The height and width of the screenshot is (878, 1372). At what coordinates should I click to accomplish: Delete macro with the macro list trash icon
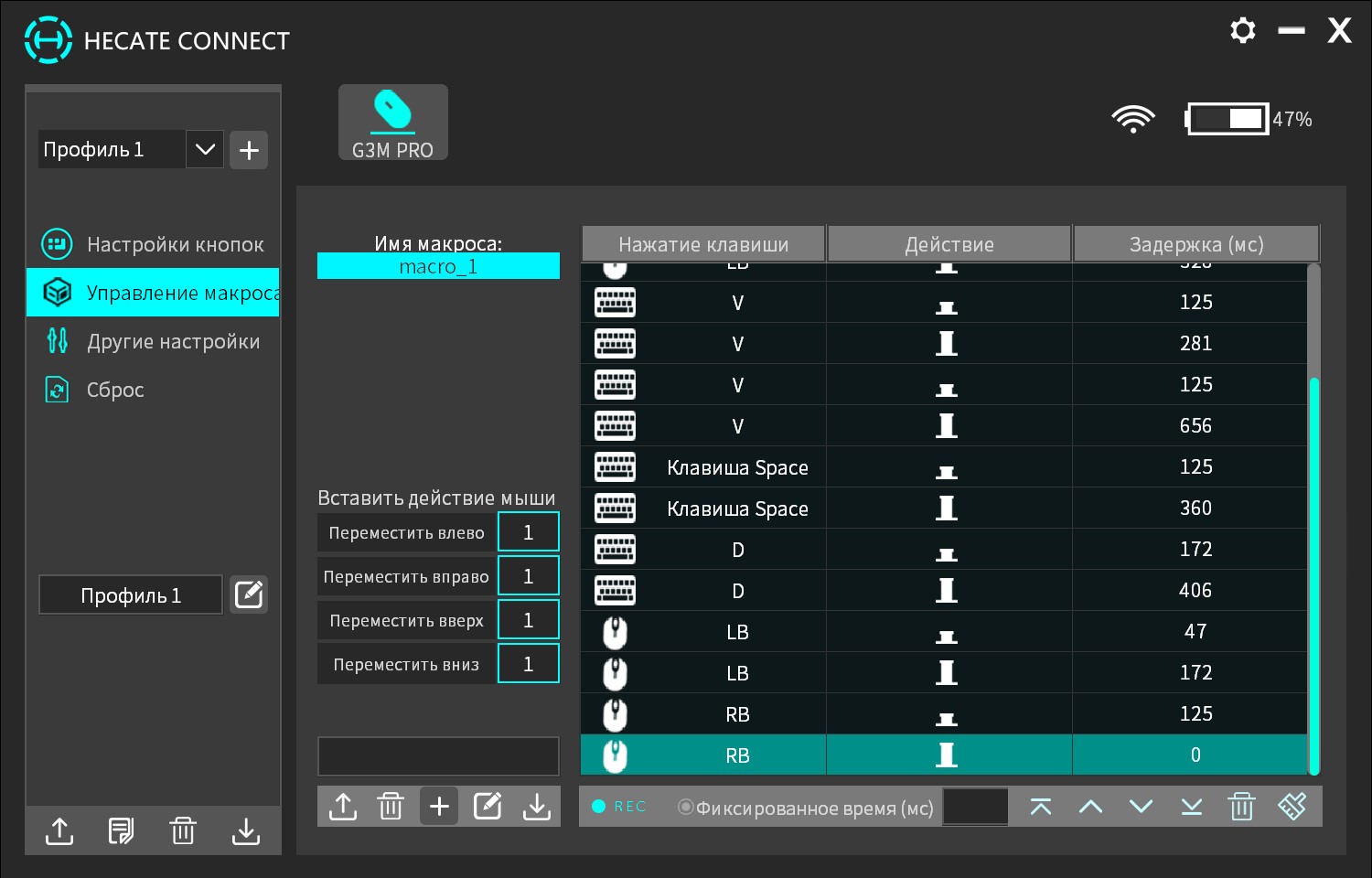pyautogui.click(x=391, y=806)
